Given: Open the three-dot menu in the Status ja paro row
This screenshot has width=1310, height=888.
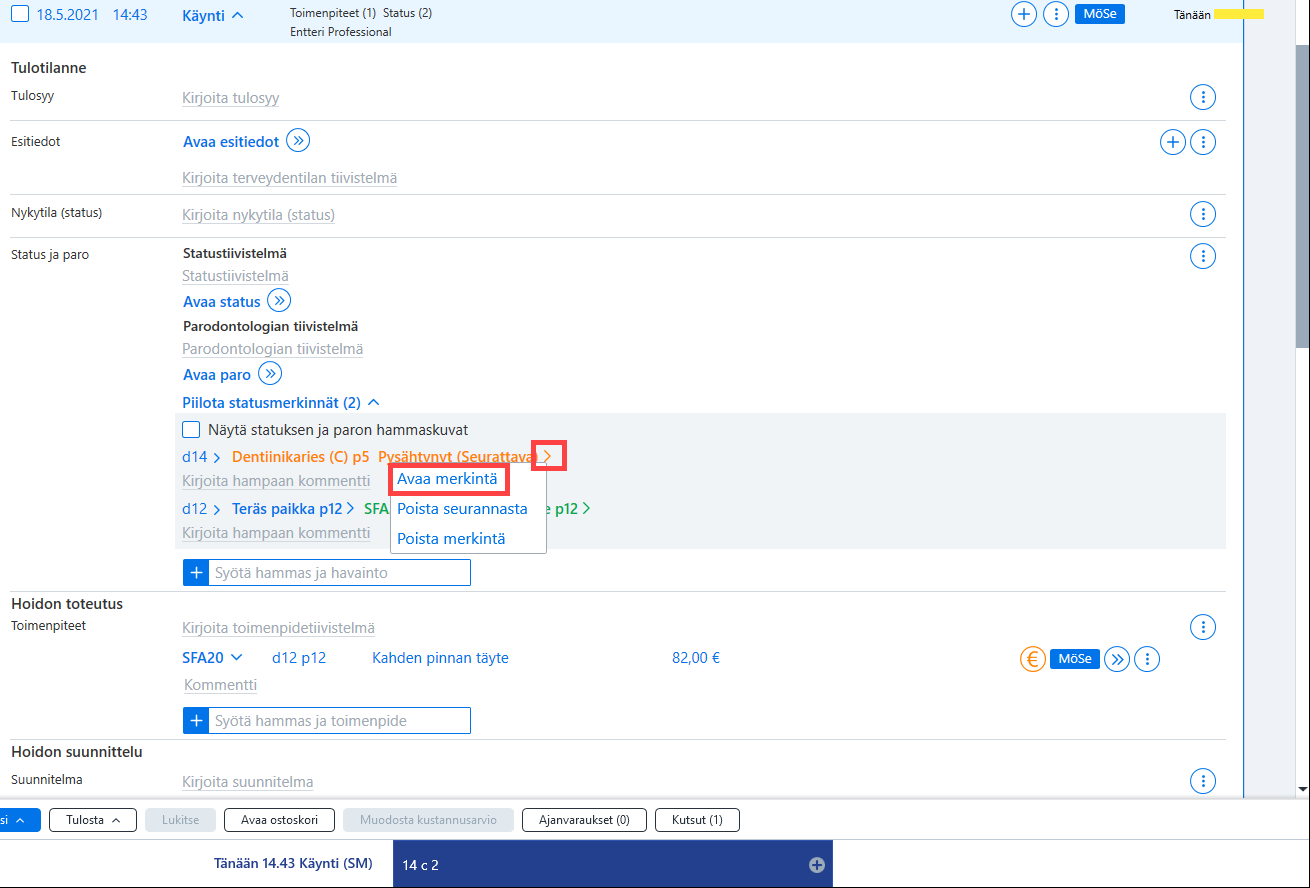Looking at the screenshot, I should tap(1203, 256).
